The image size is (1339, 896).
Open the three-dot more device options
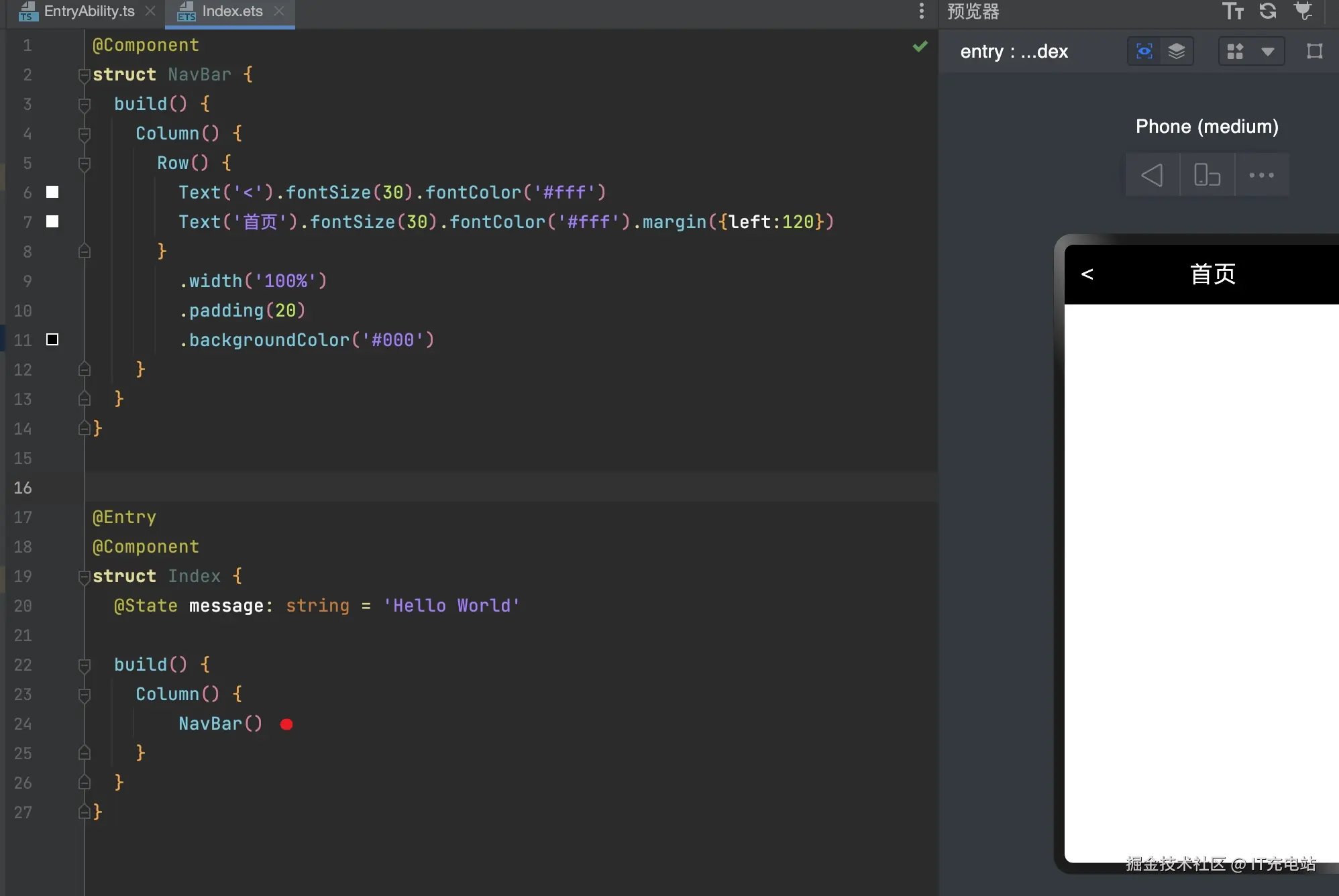[1262, 175]
